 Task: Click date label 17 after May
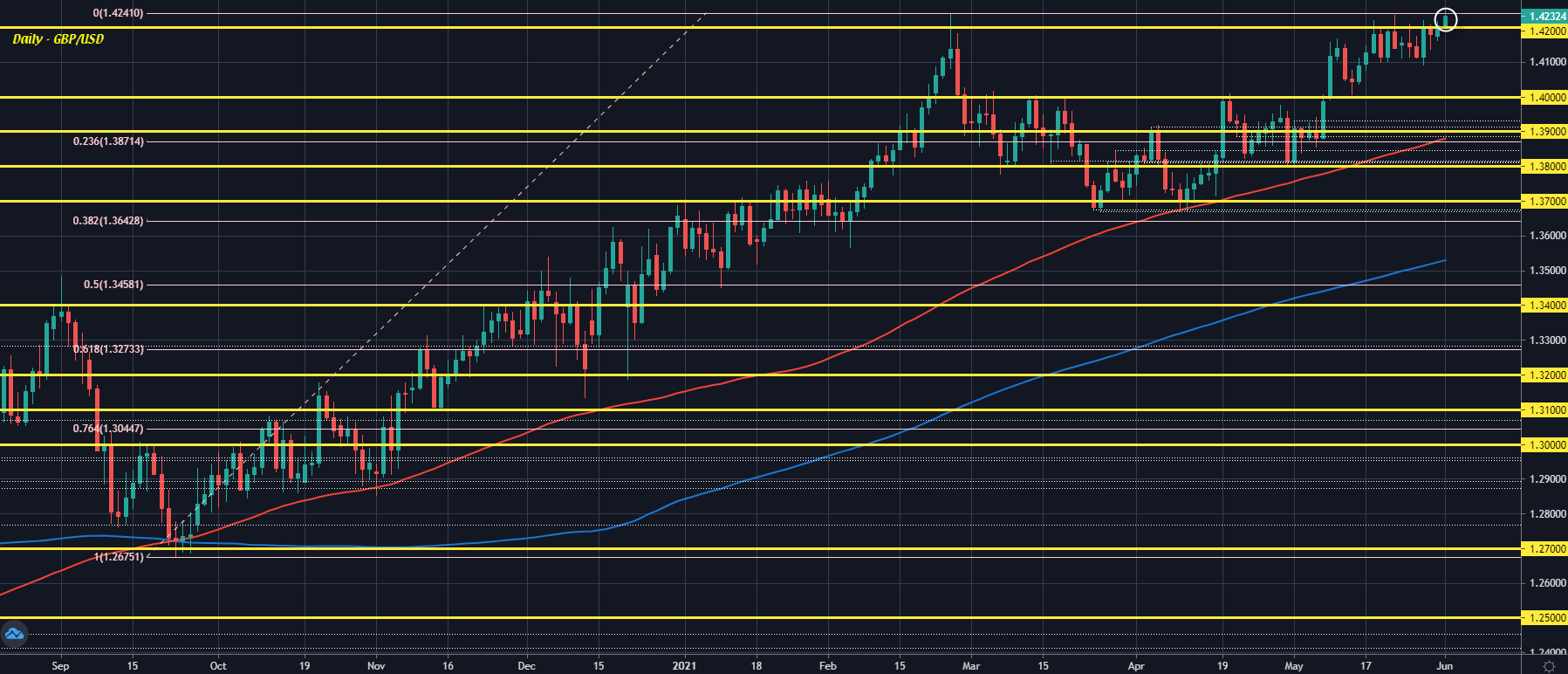1366,666
